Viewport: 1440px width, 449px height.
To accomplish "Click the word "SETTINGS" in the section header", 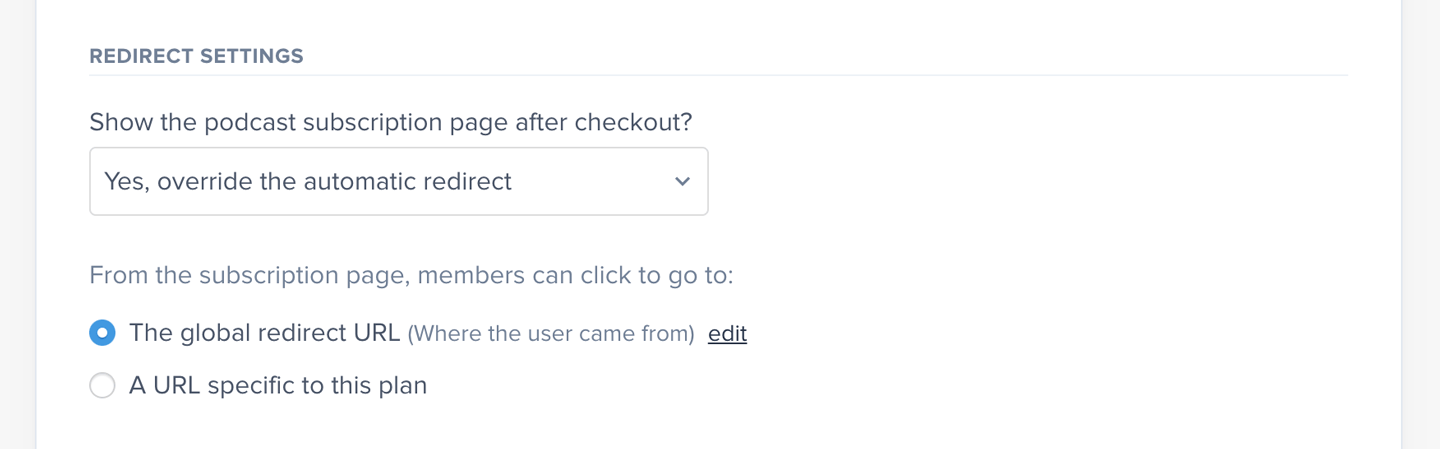I will [251, 56].
